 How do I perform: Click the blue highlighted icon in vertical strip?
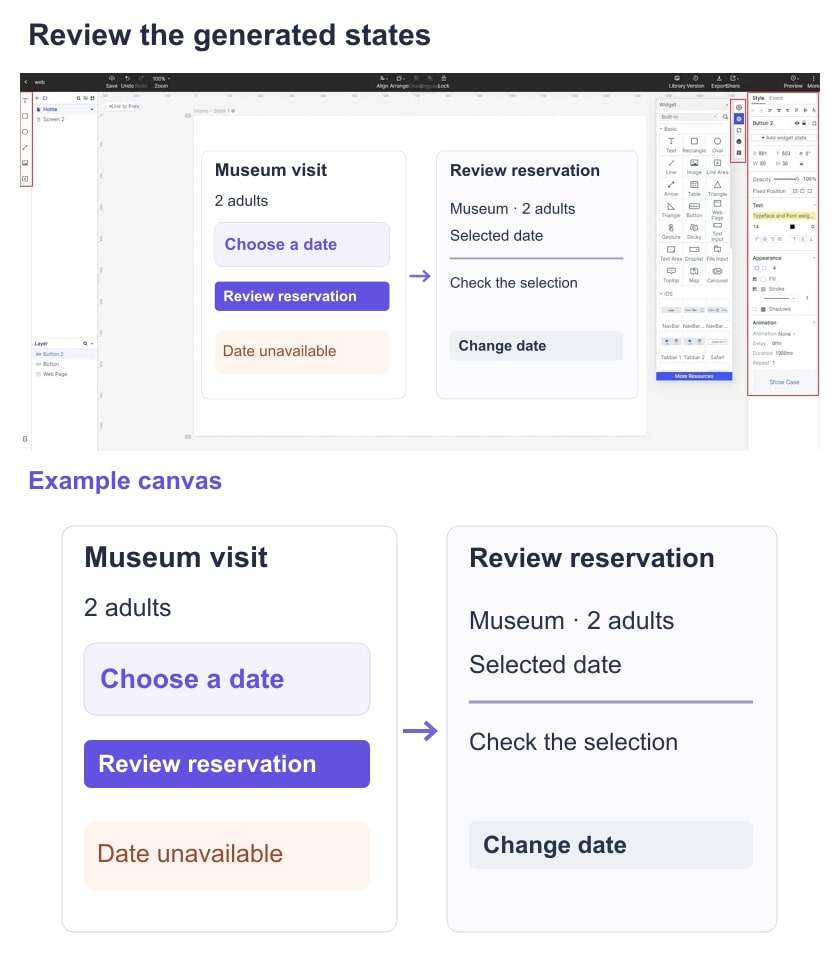point(739,119)
